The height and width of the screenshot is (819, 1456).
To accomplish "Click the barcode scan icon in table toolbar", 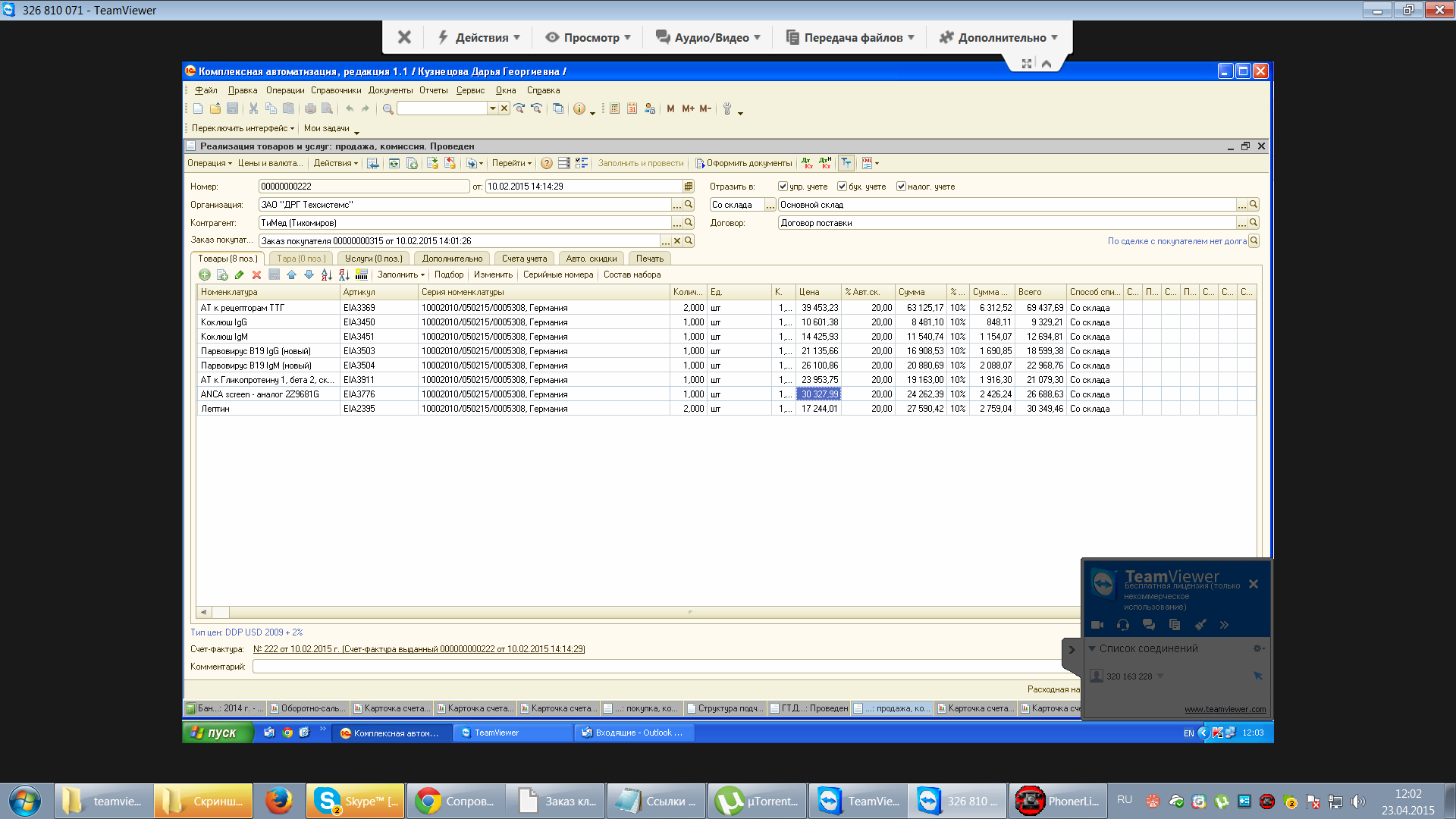I will coord(362,275).
